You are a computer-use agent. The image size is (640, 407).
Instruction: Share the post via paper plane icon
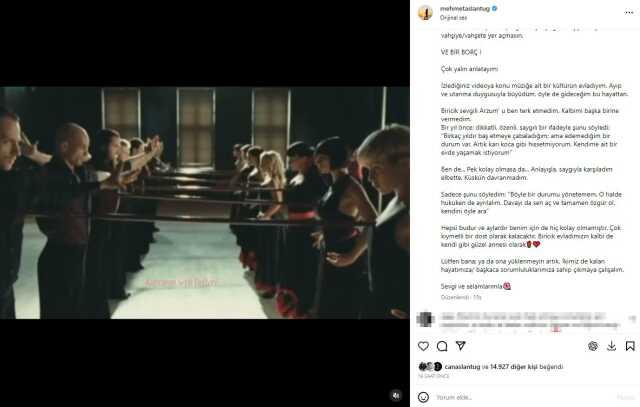[x=461, y=346]
